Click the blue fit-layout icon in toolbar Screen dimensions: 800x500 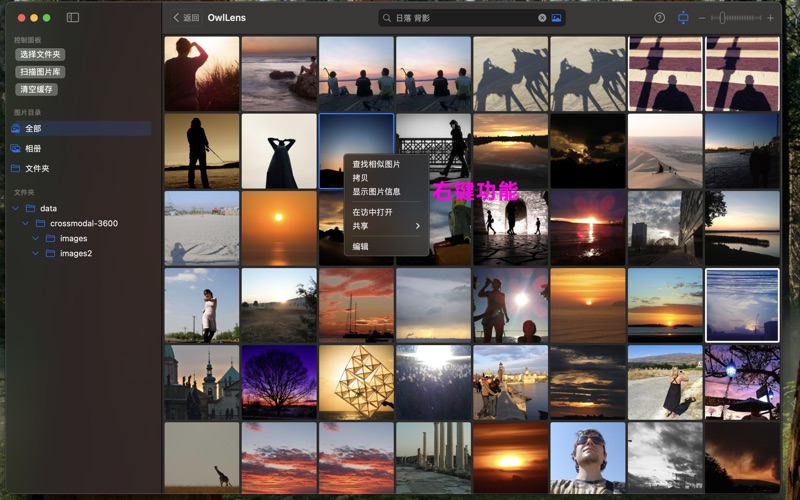point(683,18)
